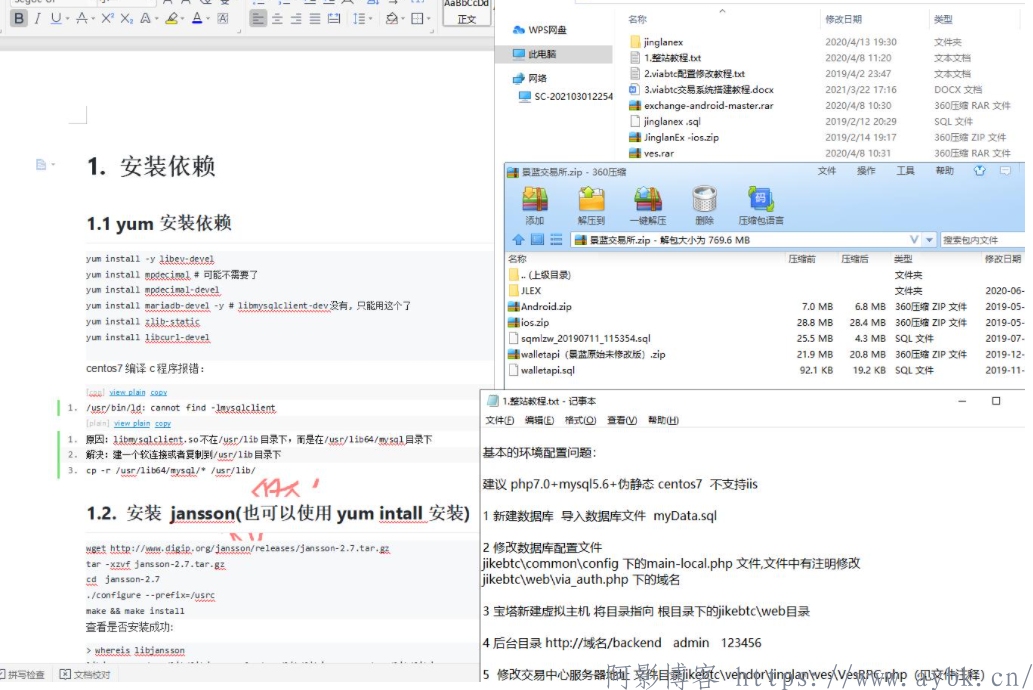Click the 删除 trash icon in 360压缩
This screenshot has height=690, width=1033.
[x=704, y=206]
